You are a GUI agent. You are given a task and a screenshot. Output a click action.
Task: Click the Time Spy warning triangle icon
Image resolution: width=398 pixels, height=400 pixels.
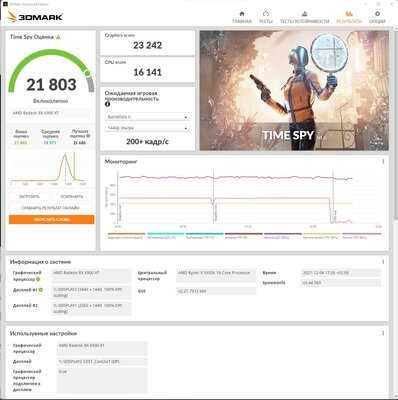58,37
